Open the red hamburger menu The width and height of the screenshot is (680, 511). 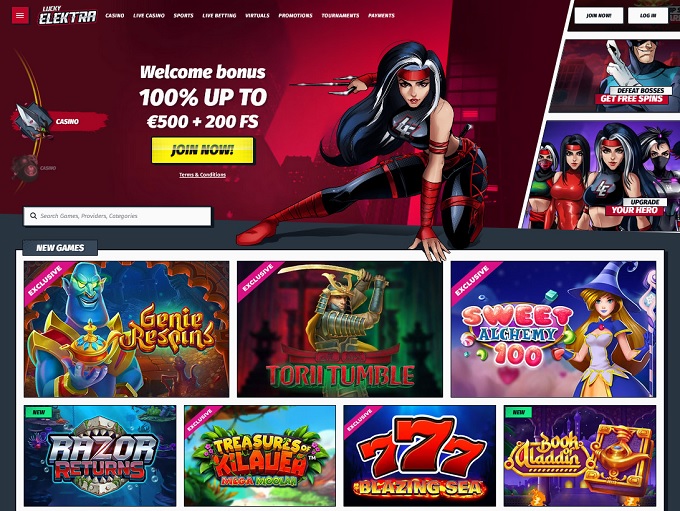pyautogui.click(x=20, y=15)
